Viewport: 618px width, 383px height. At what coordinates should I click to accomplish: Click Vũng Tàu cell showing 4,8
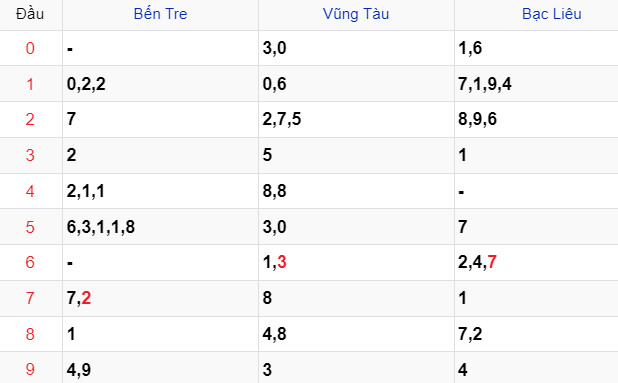356,334
